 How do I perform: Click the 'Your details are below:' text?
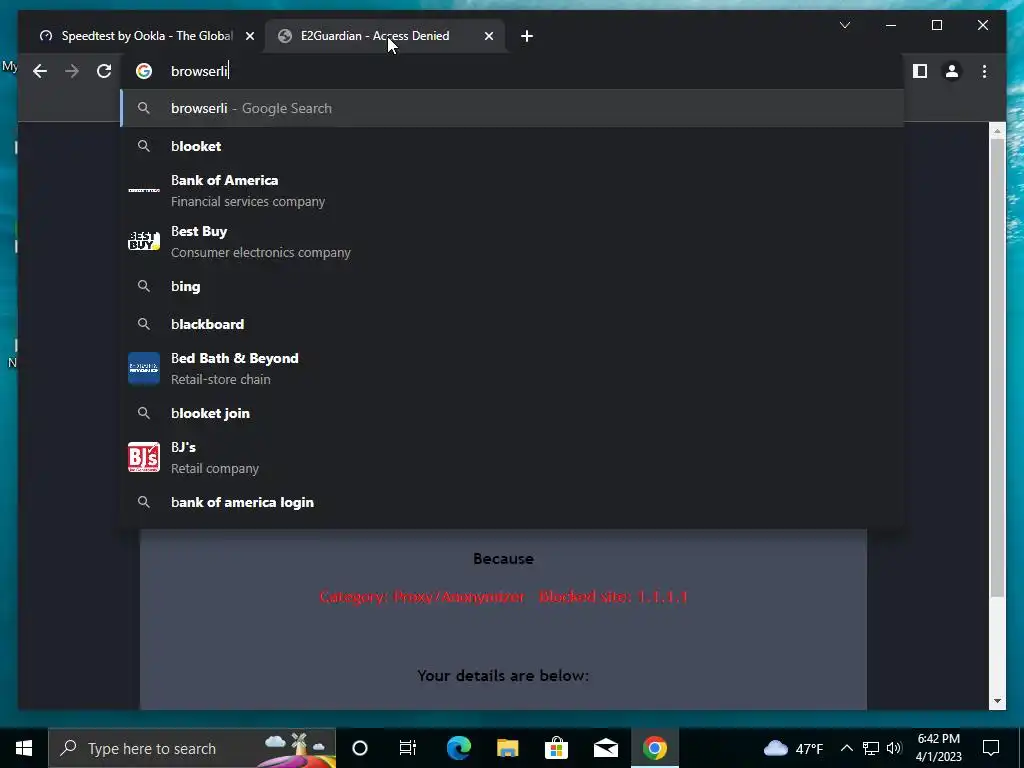tap(503, 675)
